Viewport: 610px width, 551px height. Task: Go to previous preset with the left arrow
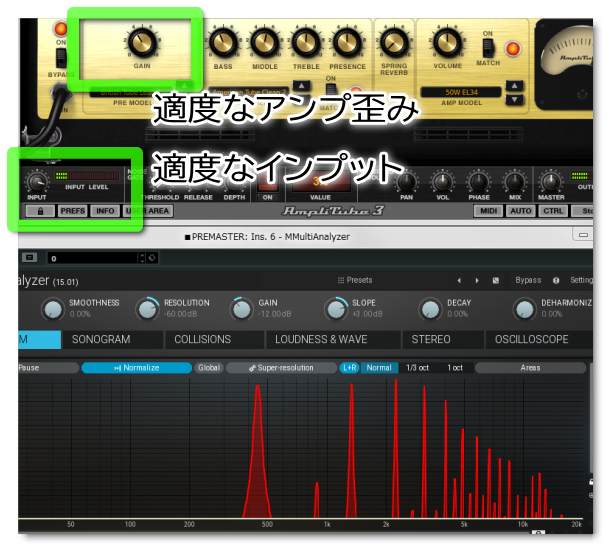click(x=459, y=280)
